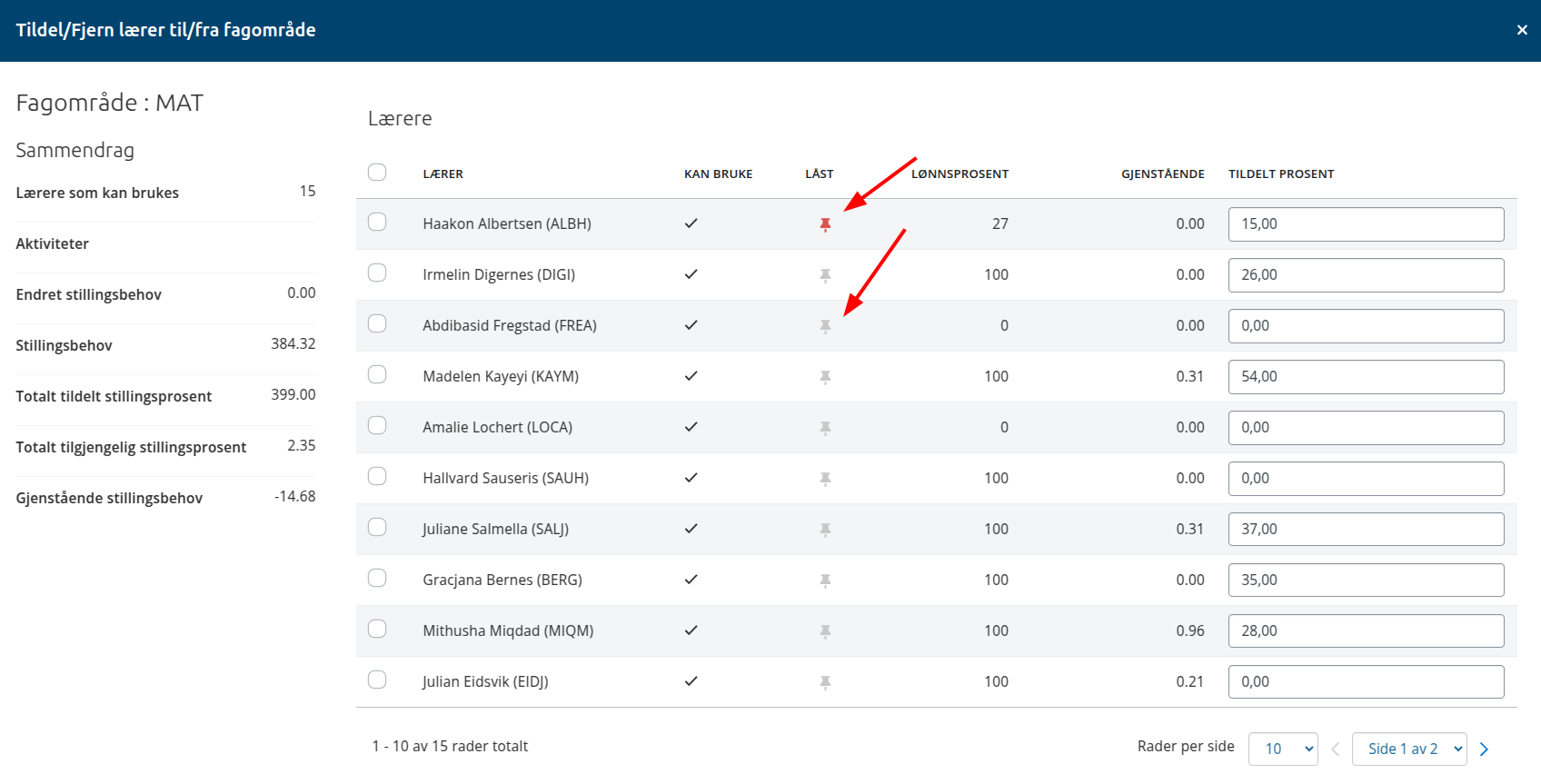
Task: Click the 26,00 percent field for Irmelin Digernes
Action: coord(1366,275)
